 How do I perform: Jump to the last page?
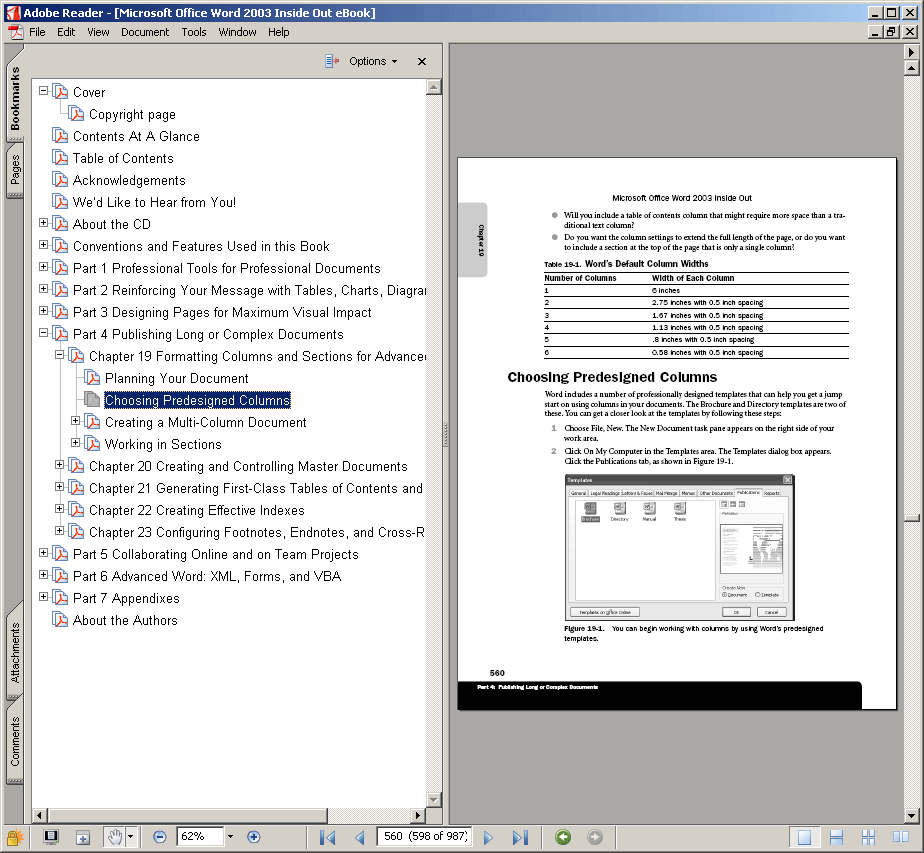(x=520, y=837)
